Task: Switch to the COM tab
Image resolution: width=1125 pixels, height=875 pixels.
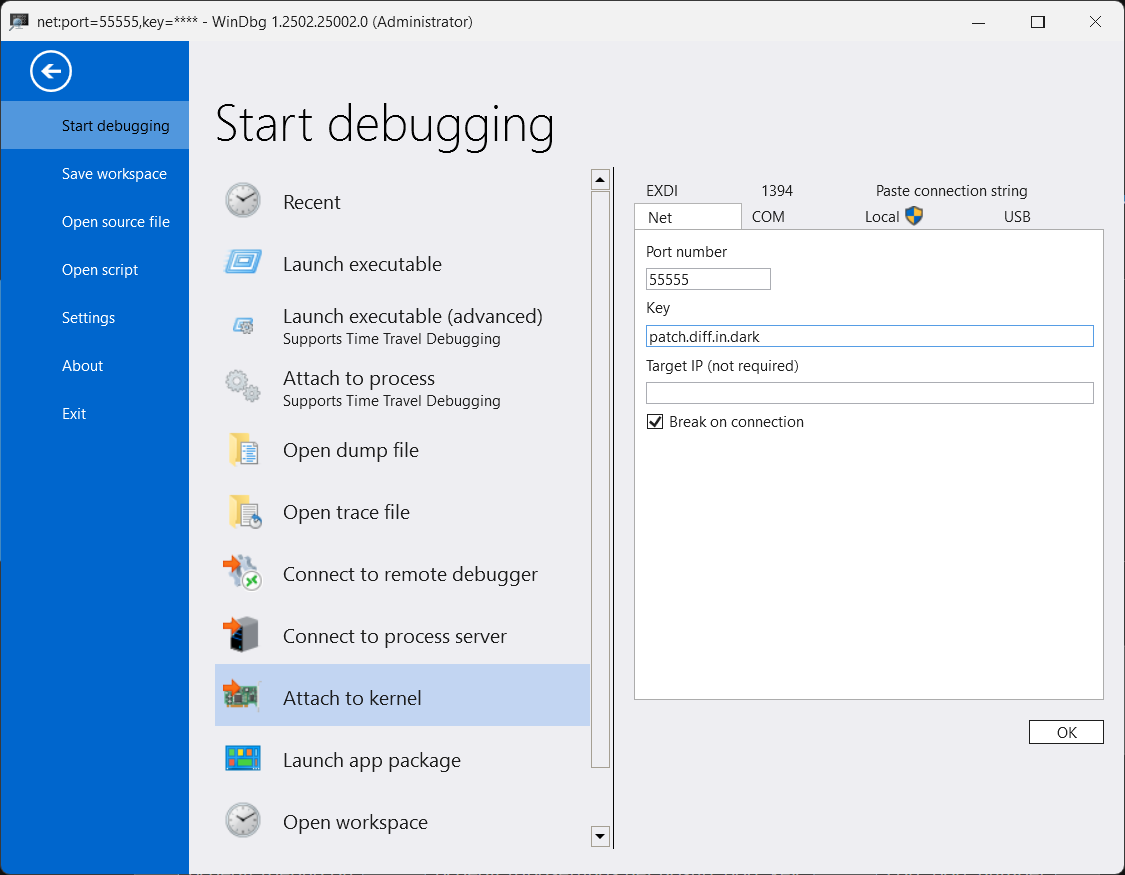Action: pos(768,217)
